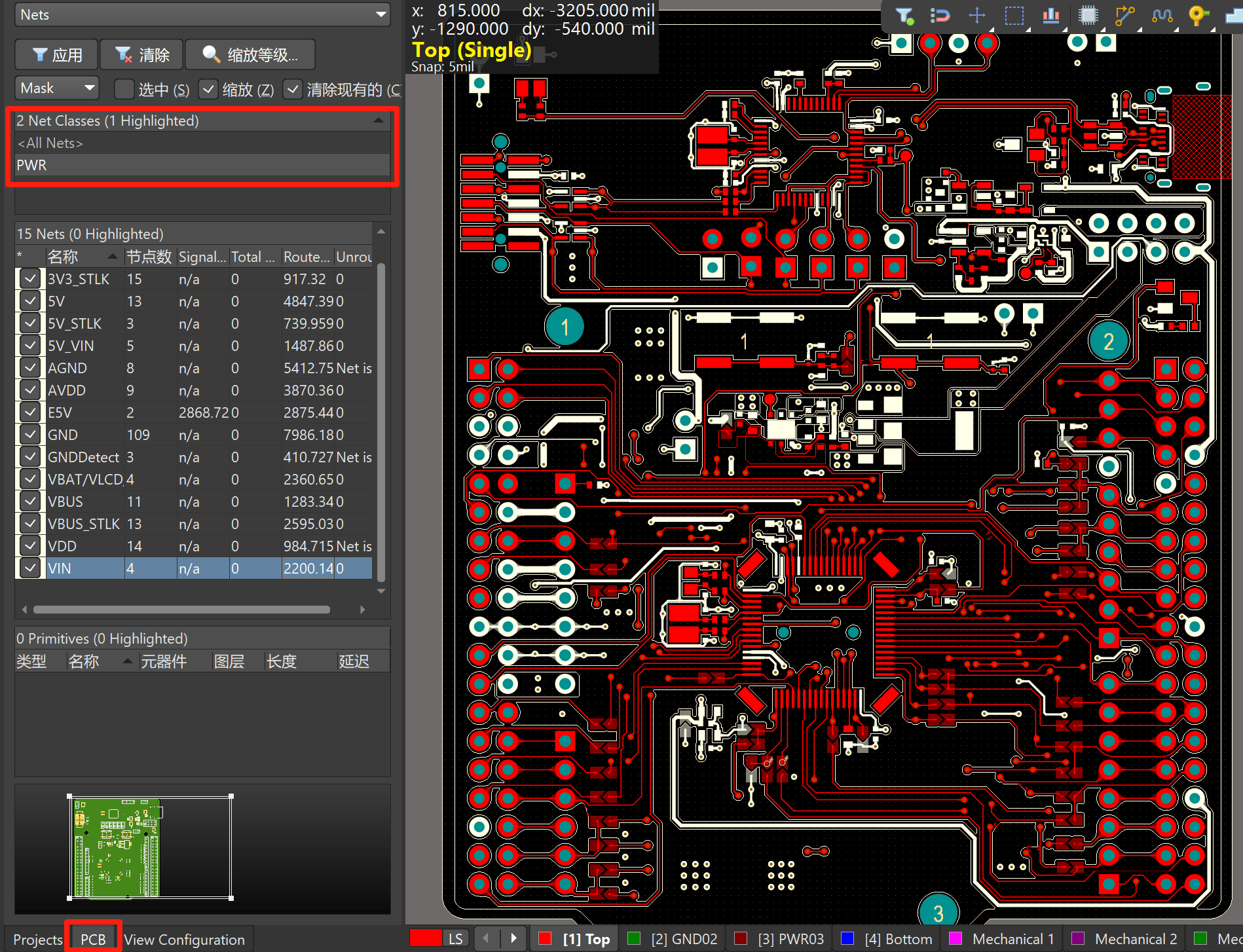The width and height of the screenshot is (1243, 952).
Task: Click the magnifier 缩放等级 button
Action: pyautogui.click(x=250, y=54)
